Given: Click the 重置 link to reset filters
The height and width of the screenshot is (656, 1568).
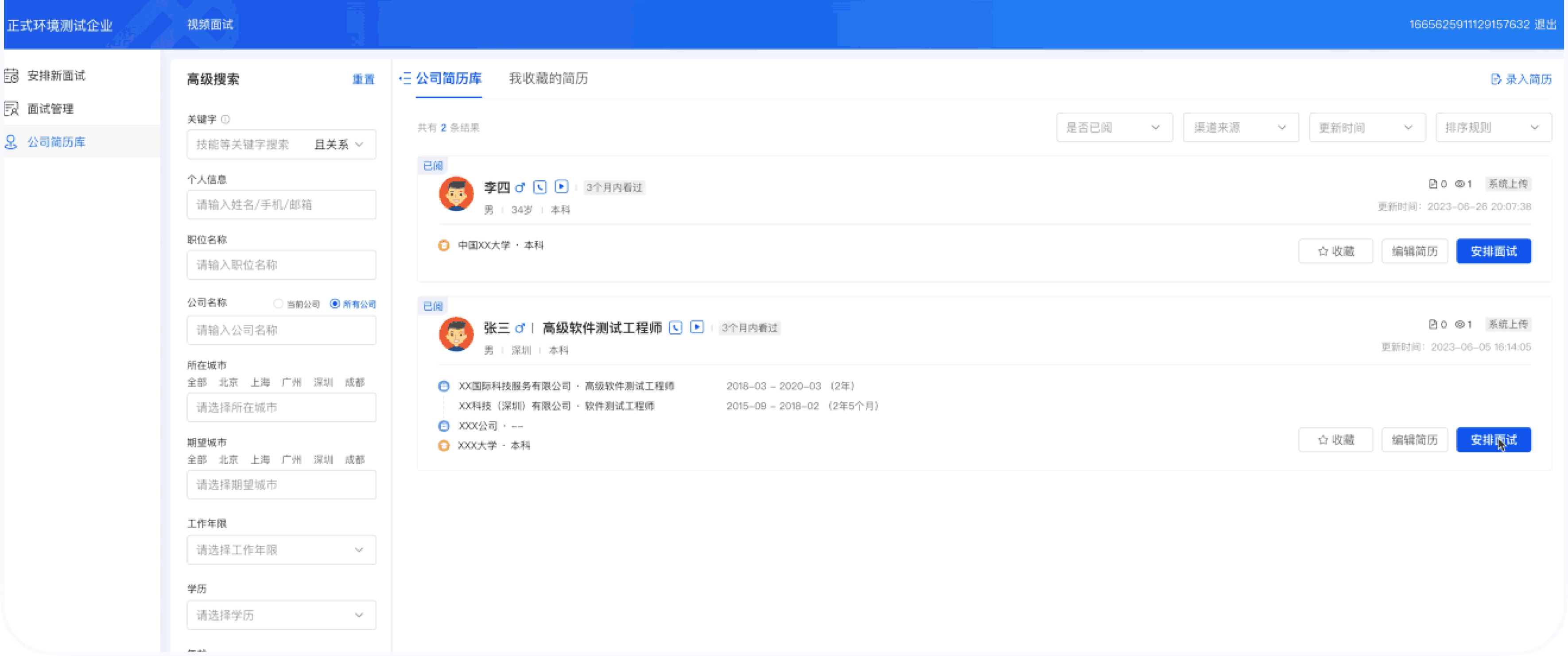Looking at the screenshot, I should 363,79.
